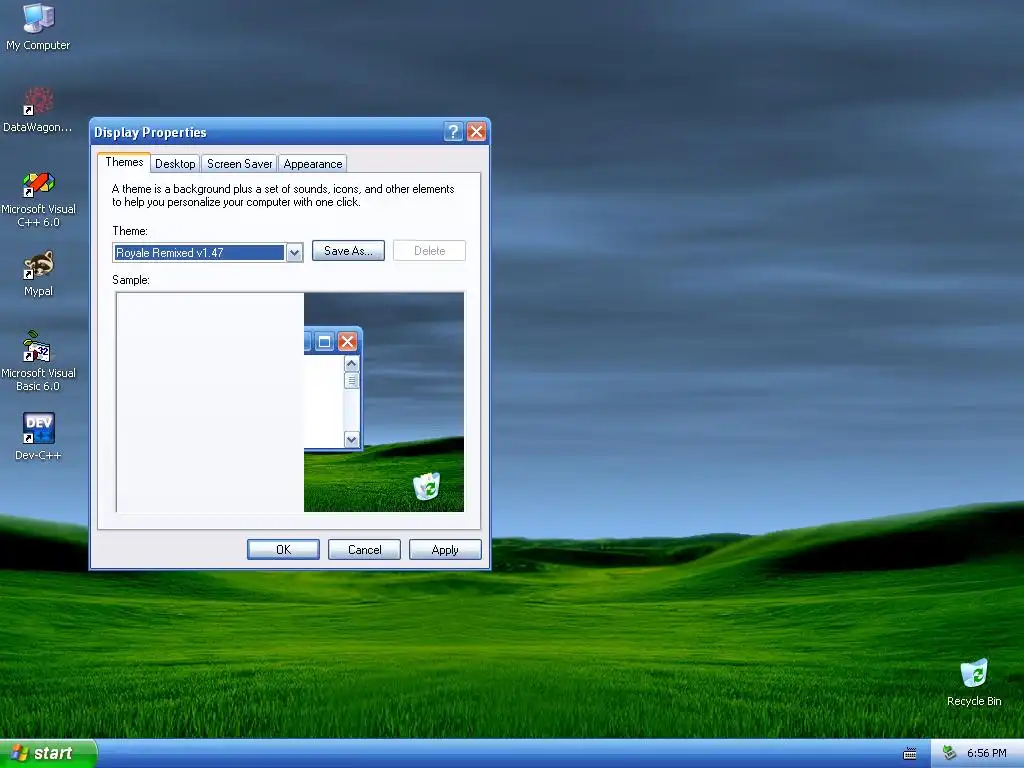
Task: Open the Start menu
Action: (47, 753)
